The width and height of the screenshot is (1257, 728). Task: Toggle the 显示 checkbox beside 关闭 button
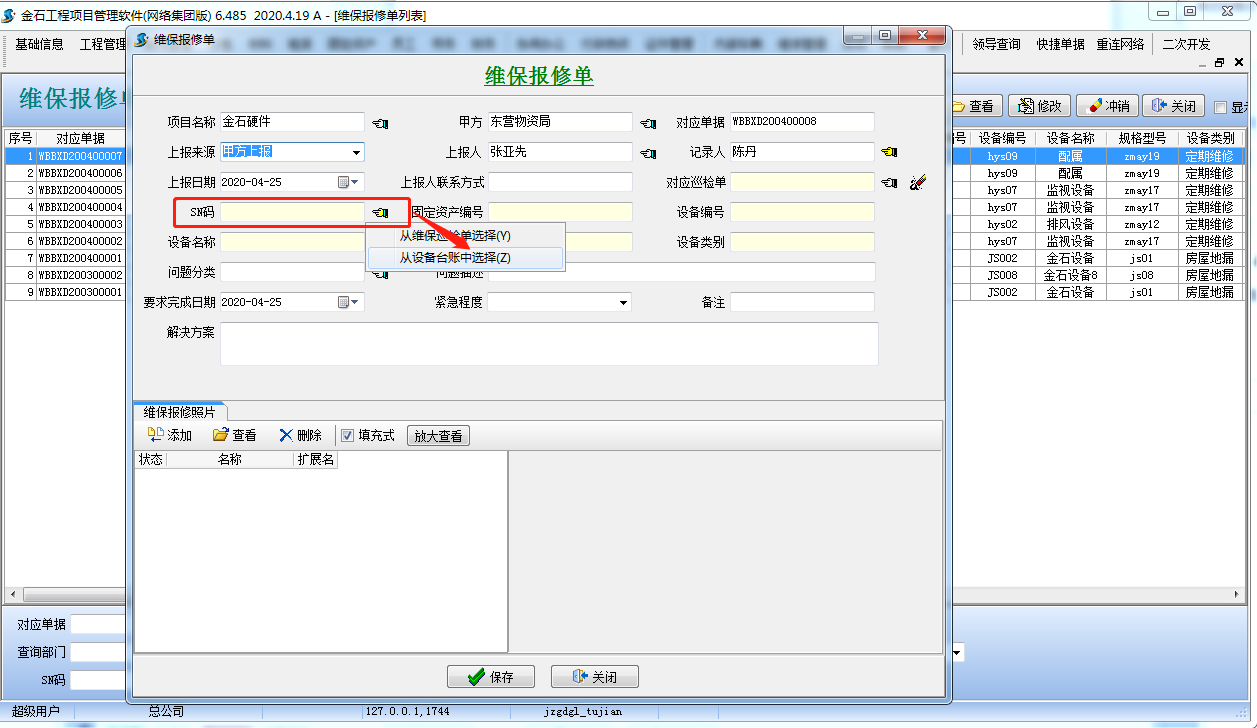pyautogui.click(x=1220, y=107)
